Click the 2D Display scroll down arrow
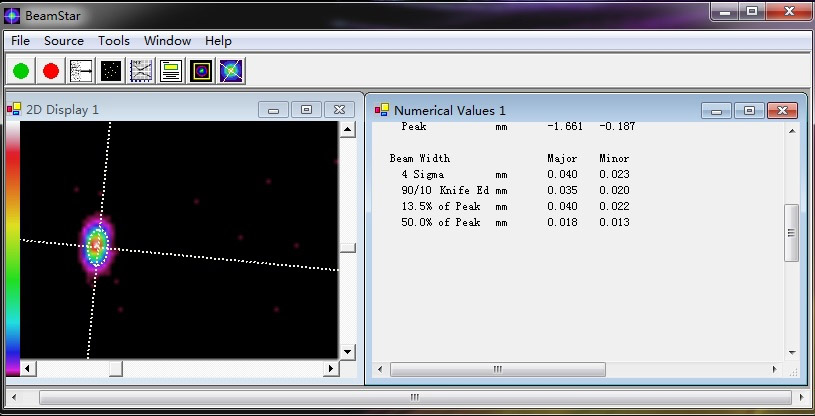 pyautogui.click(x=348, y=352)
